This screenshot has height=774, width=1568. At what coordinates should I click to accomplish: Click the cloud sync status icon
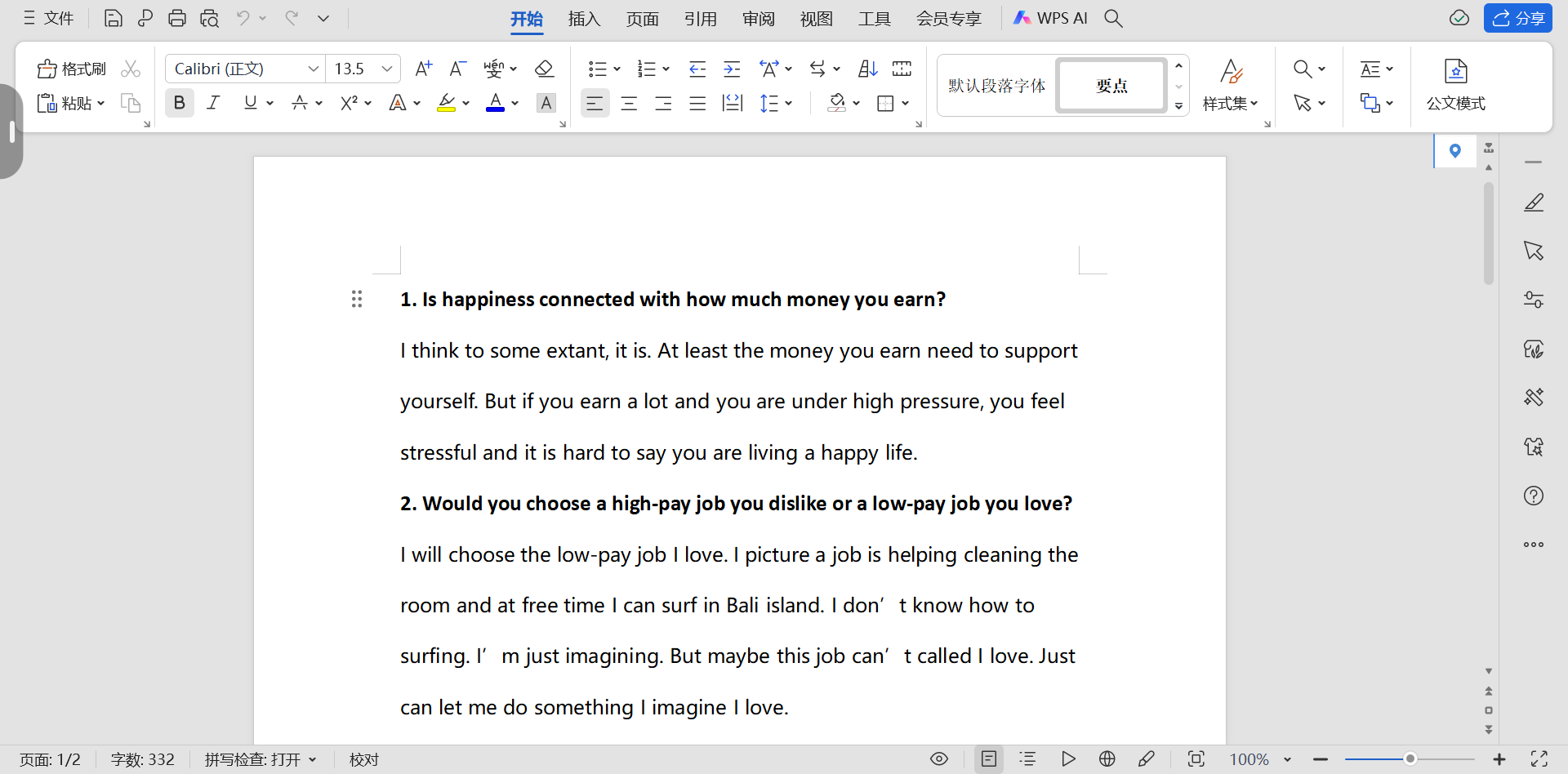(x=1459, y=18)
